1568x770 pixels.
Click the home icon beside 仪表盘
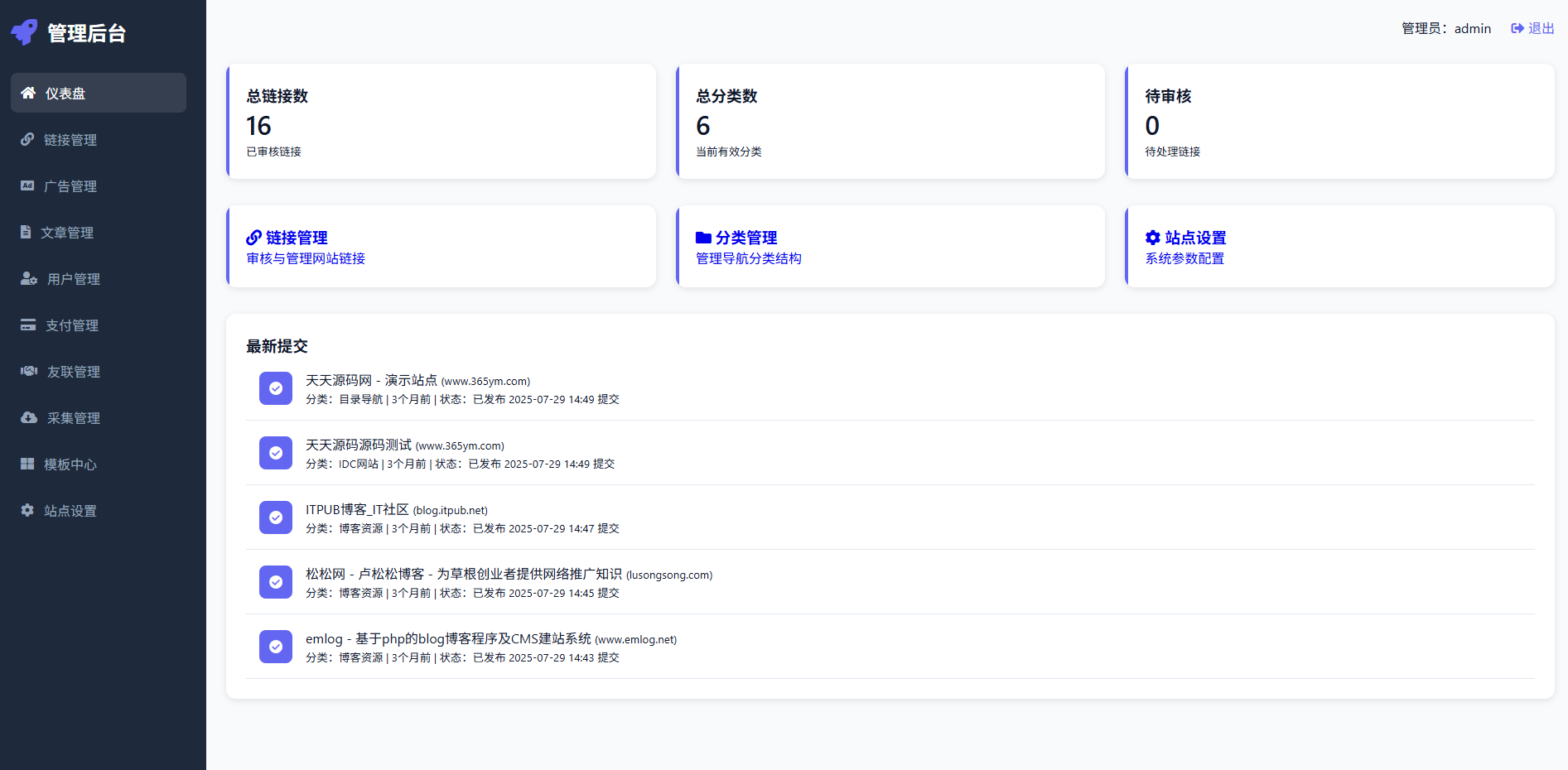tap(28, 93)
